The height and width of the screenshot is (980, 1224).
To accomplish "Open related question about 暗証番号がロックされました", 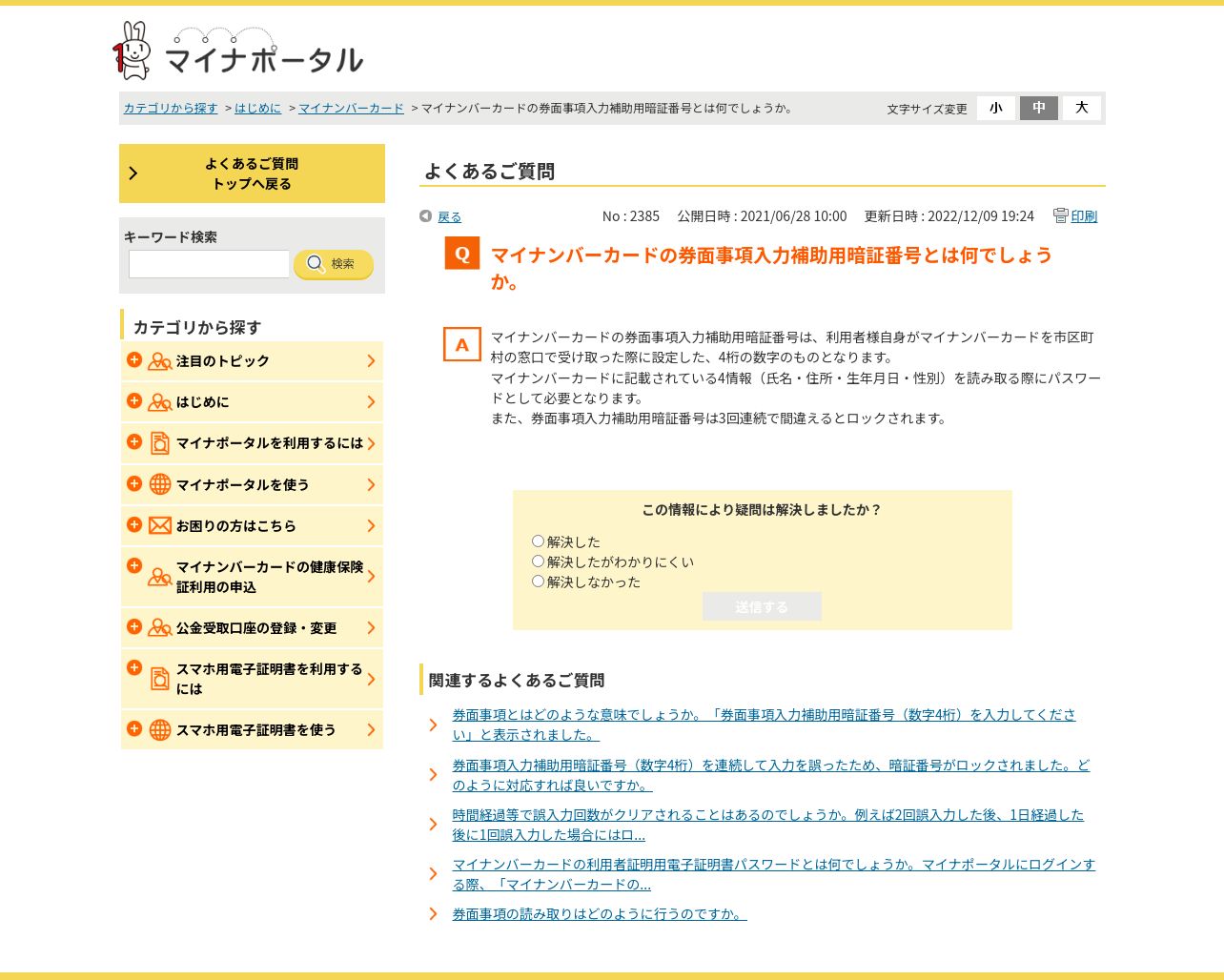I will click(770, 775).
